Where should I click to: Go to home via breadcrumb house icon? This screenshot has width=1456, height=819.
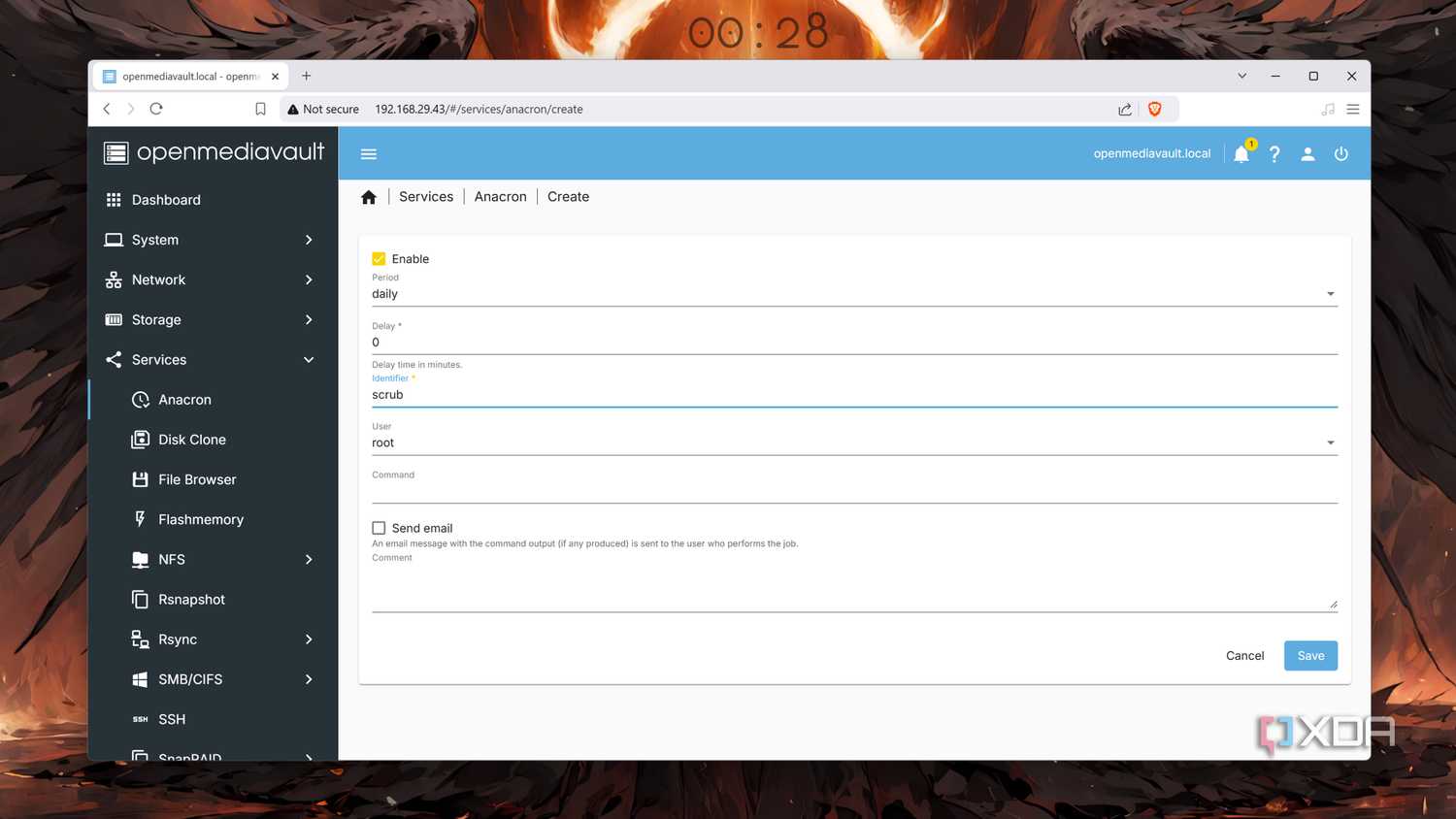pos(369,197)
